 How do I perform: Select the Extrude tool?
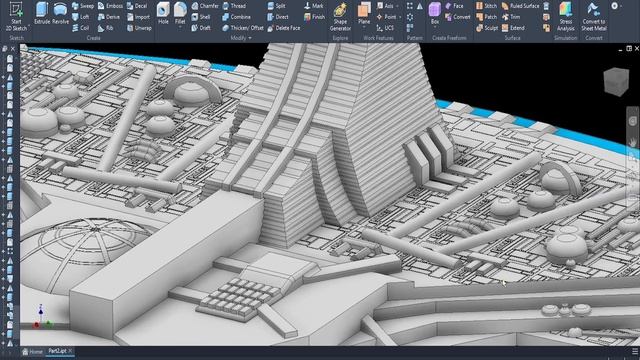[42, 13]
